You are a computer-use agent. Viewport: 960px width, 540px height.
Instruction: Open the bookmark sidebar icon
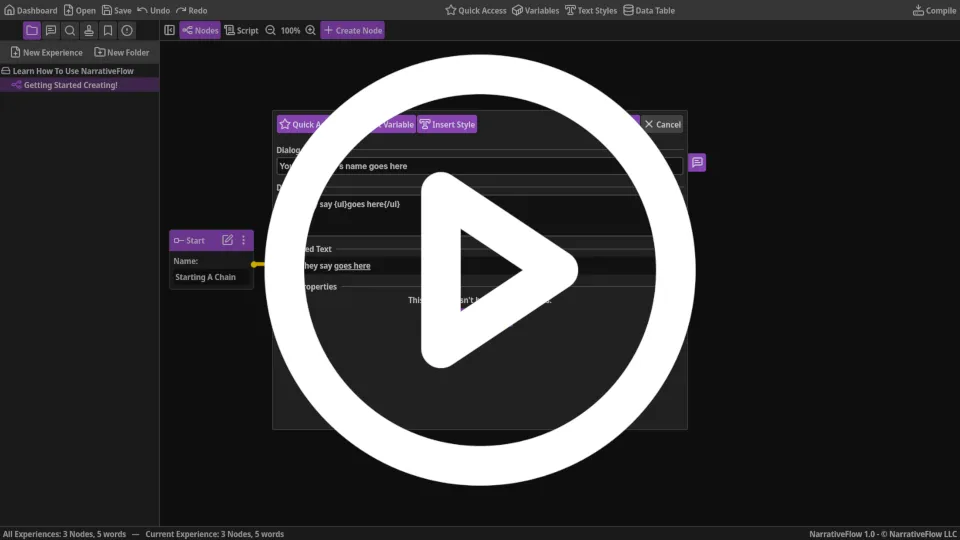point(108,30)
